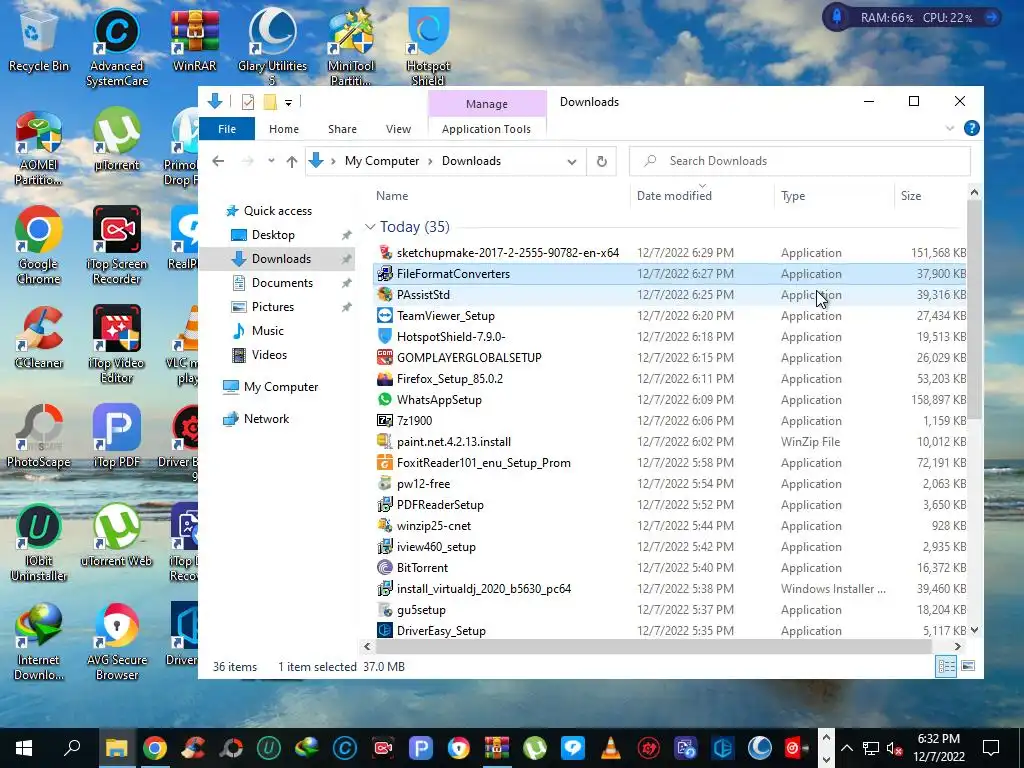Launch Internet Download Manager desktop shortcut
This screenshot has height=768, width=1024.
pyautogui.click(x=39, y=642)
